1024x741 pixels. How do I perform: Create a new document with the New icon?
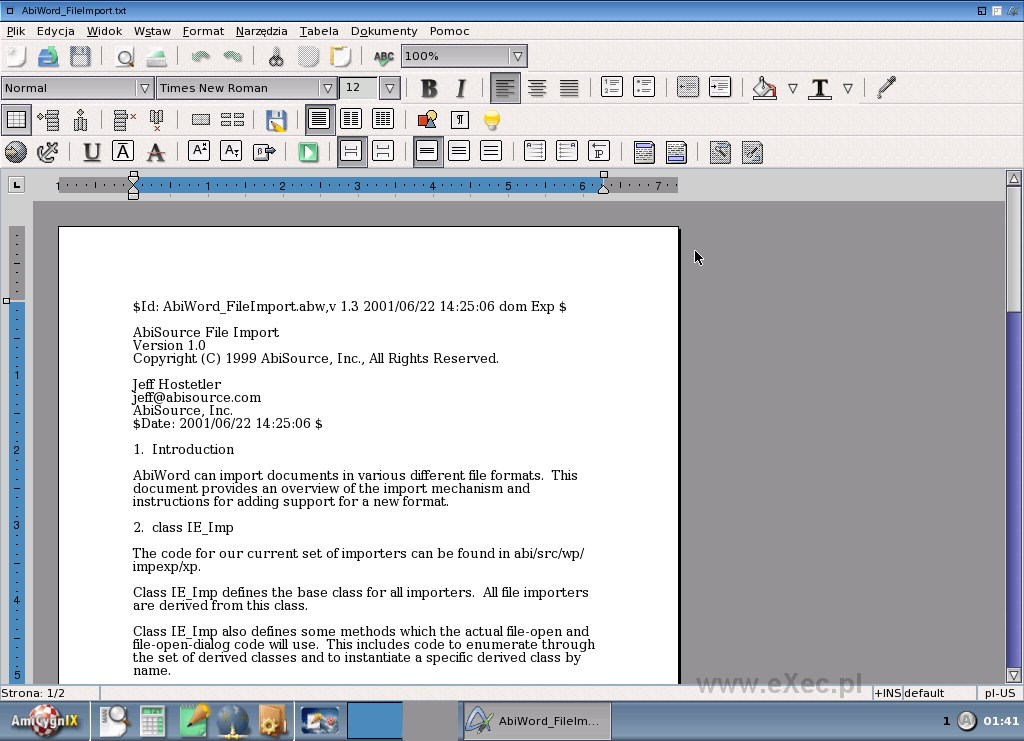pyautogui.click(x=16, y=57)
